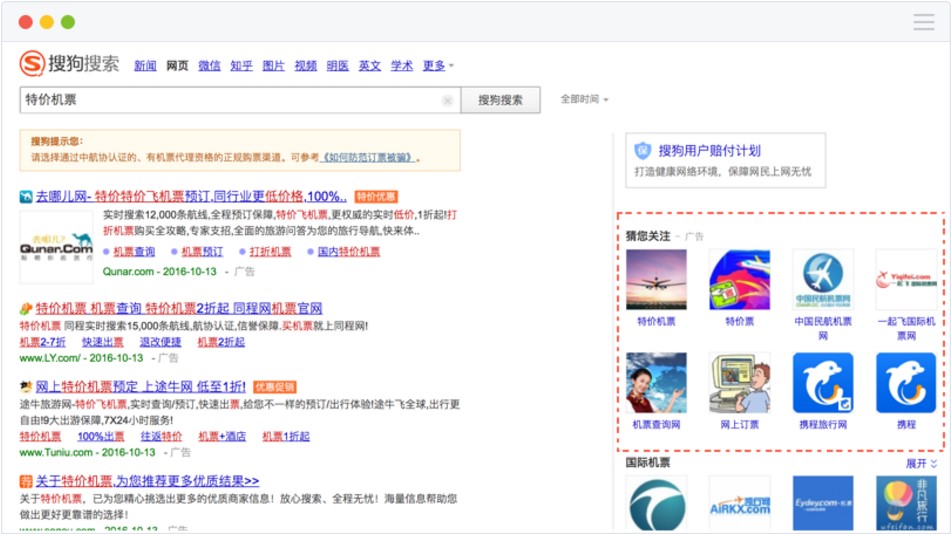Open the 机票查询网 stewardess image
Screen dimensions: 951x534
coord(656,383)
